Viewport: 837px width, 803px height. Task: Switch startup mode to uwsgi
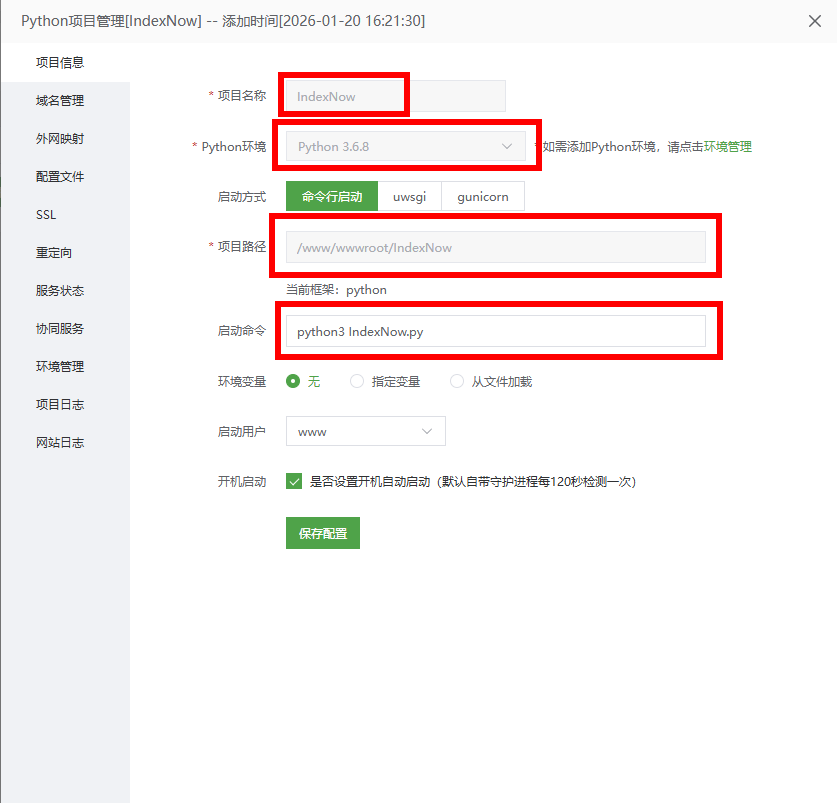click(x=410, y=196)
